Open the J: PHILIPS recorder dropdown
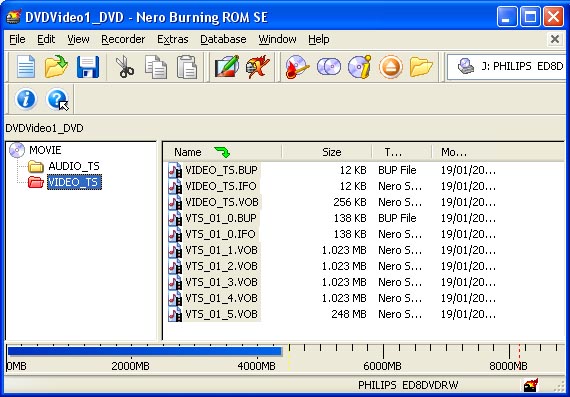The height and width of the screenshot is (397, 570). 507,66
